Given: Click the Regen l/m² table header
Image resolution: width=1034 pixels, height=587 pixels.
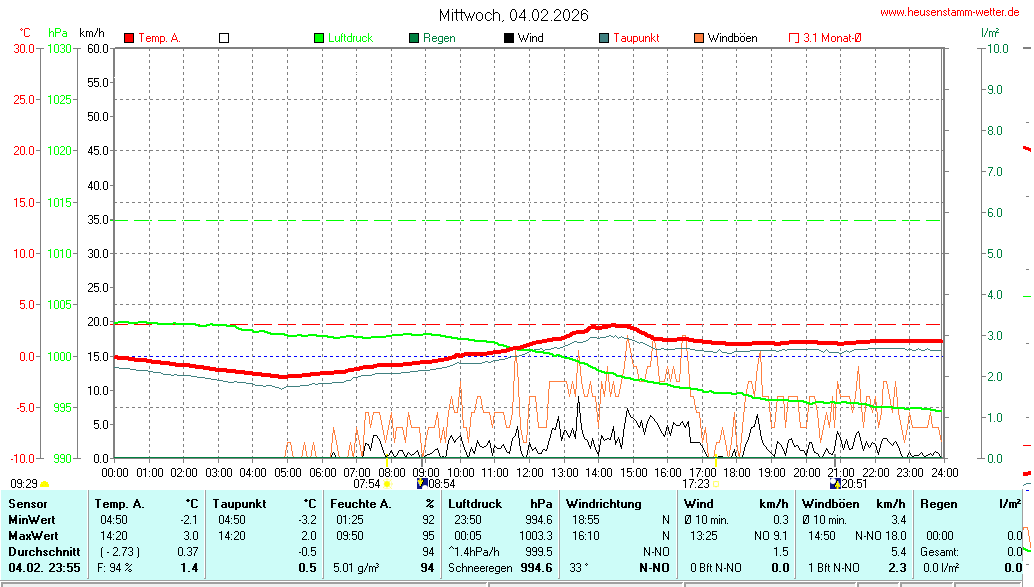Looking at the screenshot, I should [964, 504].
